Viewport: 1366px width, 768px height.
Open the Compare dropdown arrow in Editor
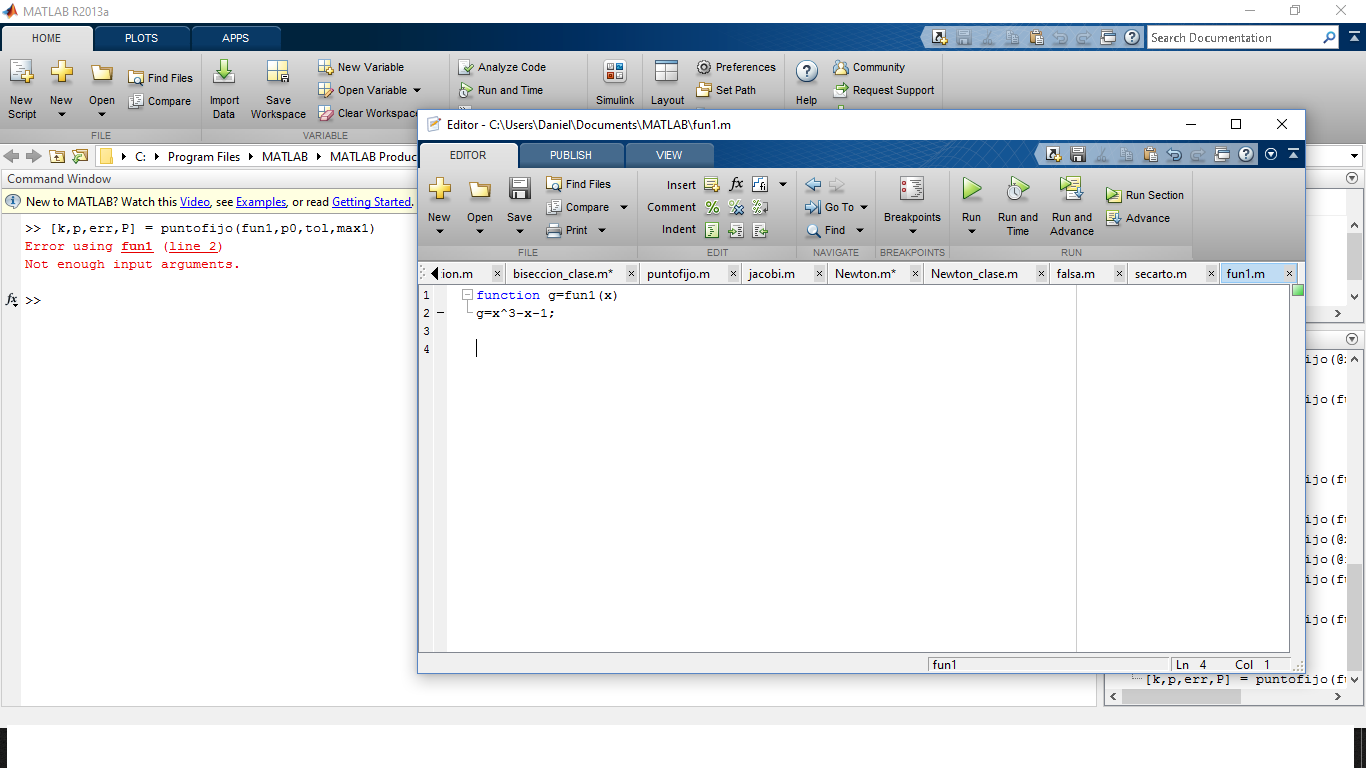[x=624, y=207]
